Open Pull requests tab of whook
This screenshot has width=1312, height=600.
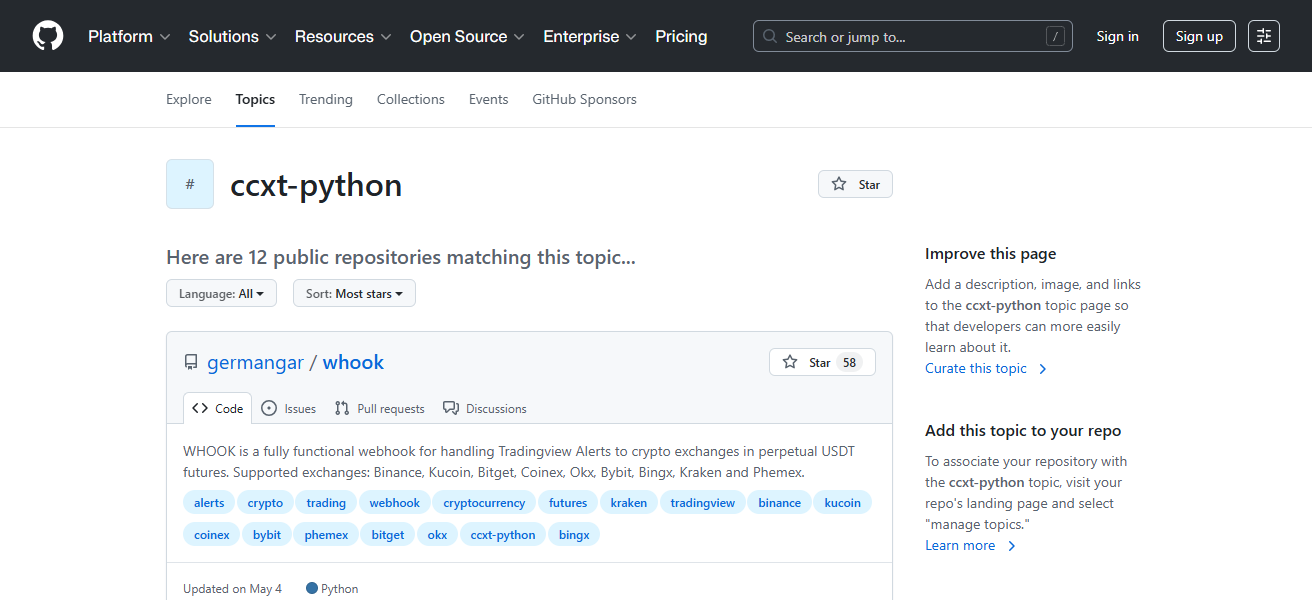(x=380, y=408)
